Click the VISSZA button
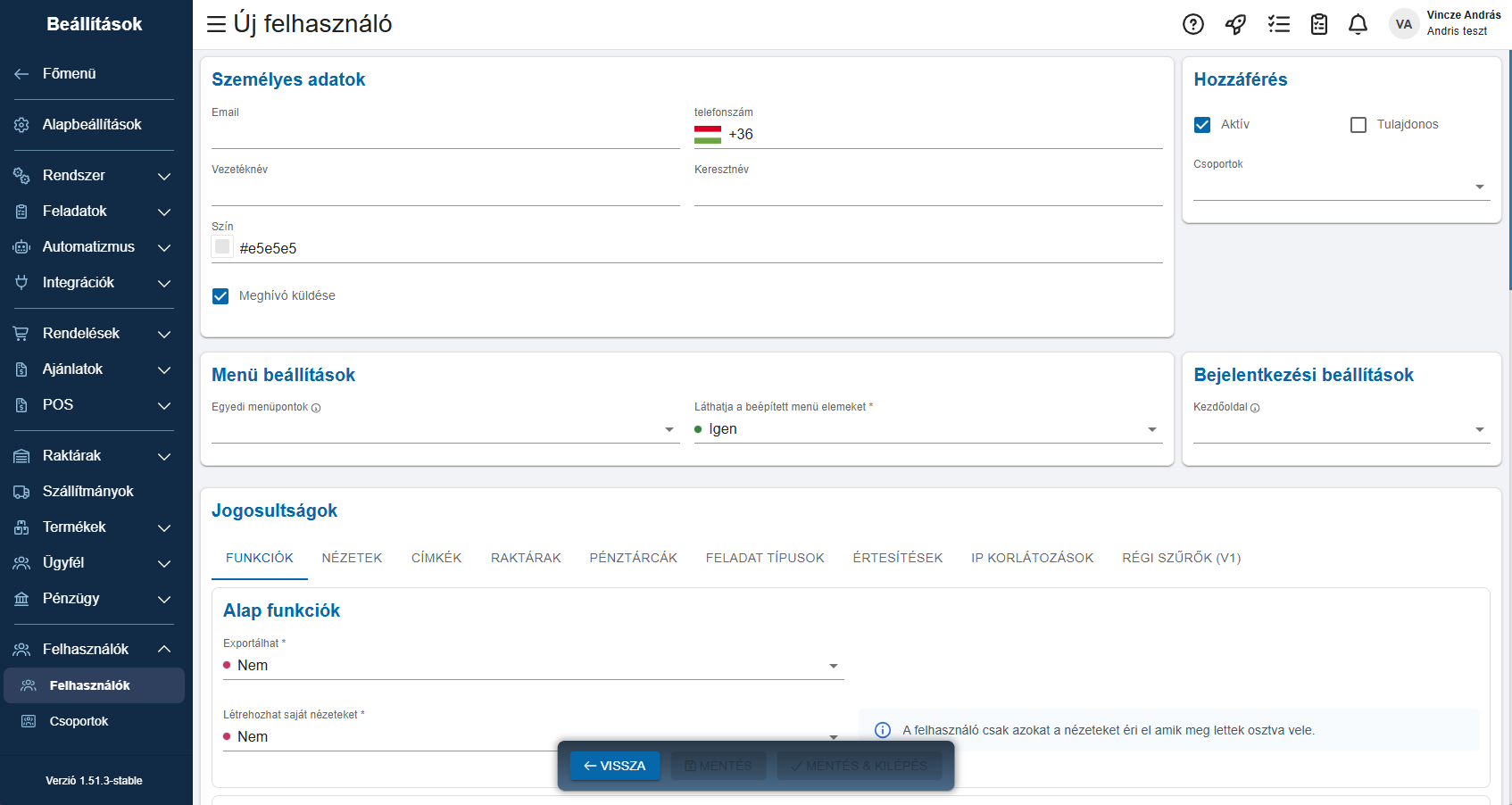 [614, 766]
